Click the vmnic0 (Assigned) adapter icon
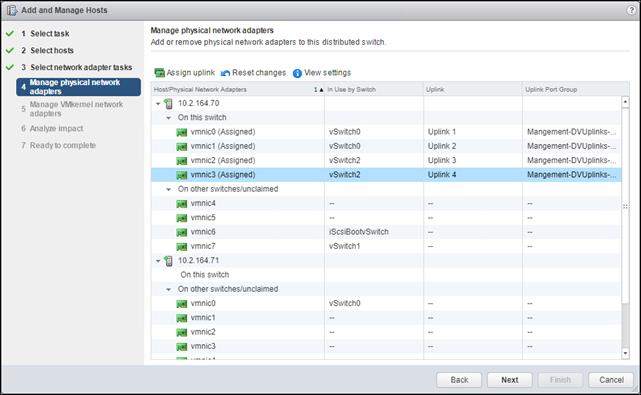 [182, 132]
